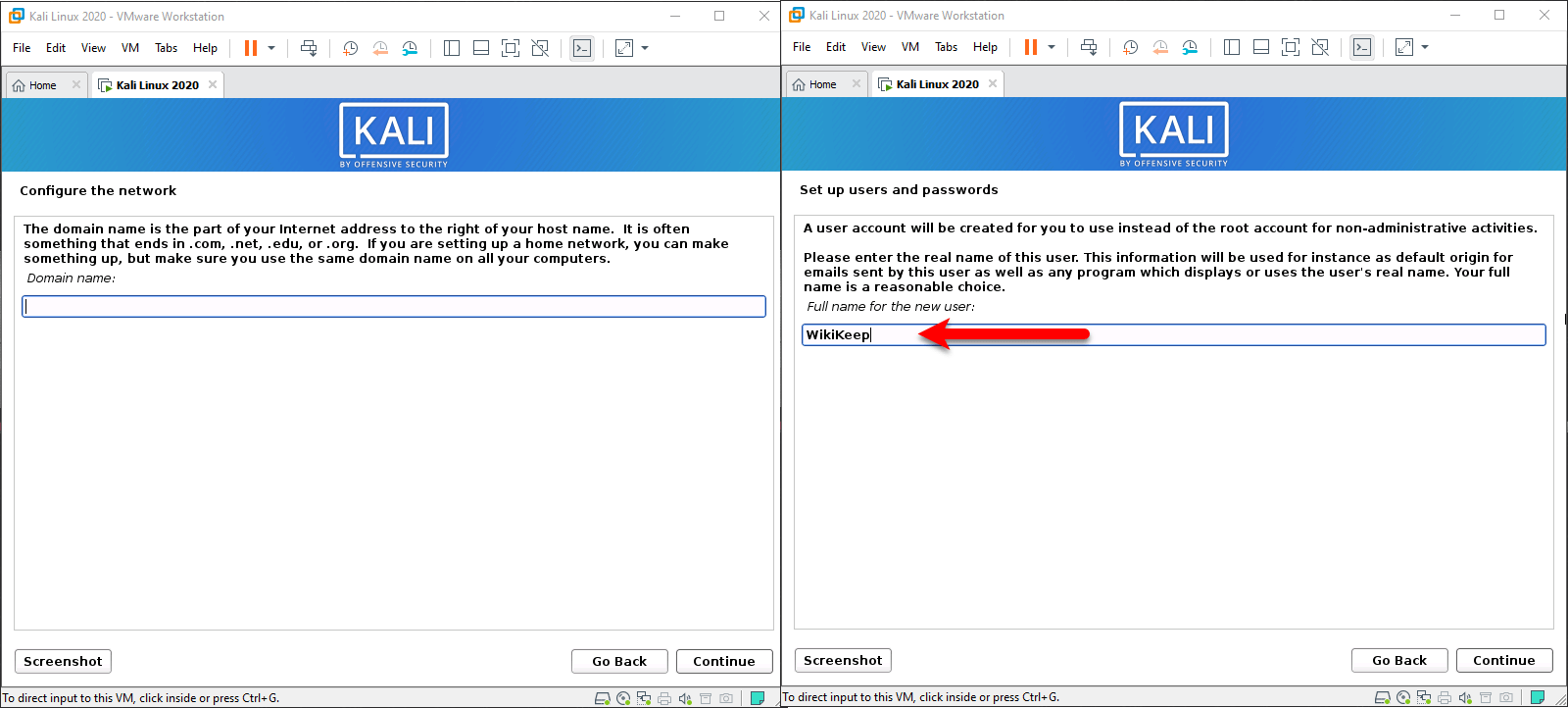Screen dimensions: 1568x708
Task: Pause the VM in the left window
Action: pyautogui.click(x=251, y=48)
